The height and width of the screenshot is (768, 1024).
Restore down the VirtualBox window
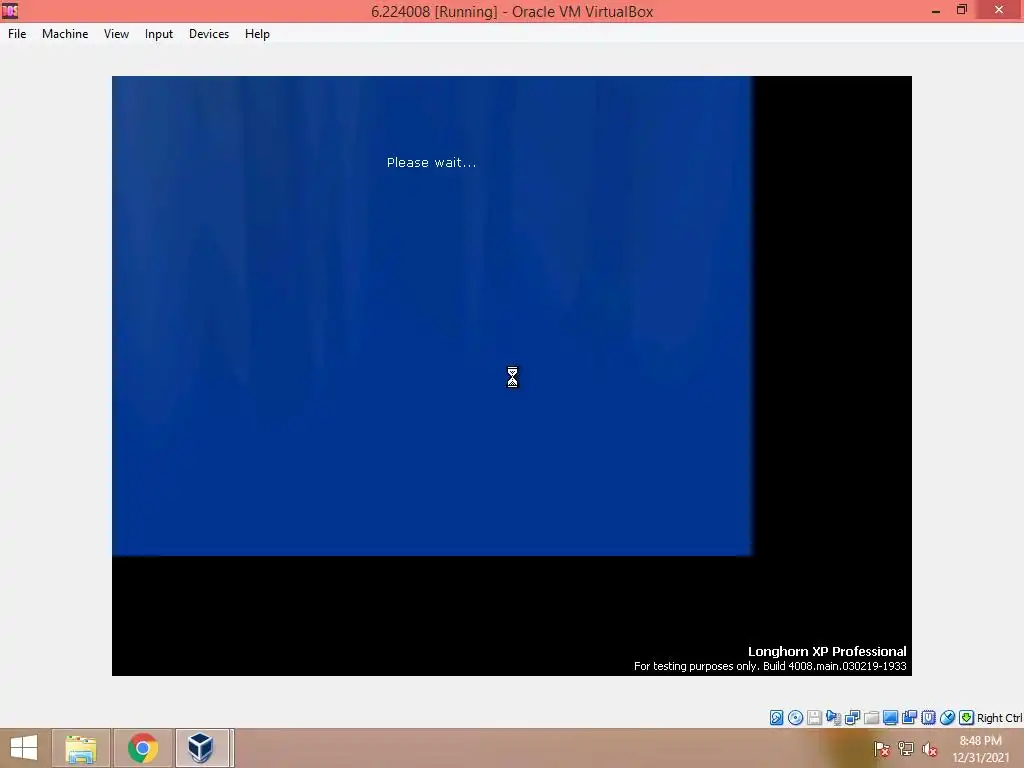(962, 10)
